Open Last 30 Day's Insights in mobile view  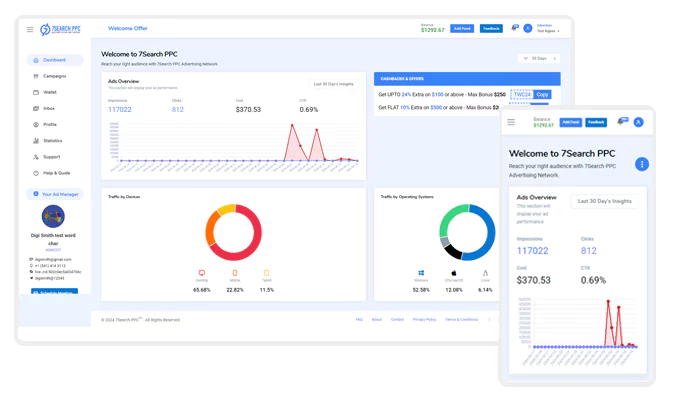605,201
